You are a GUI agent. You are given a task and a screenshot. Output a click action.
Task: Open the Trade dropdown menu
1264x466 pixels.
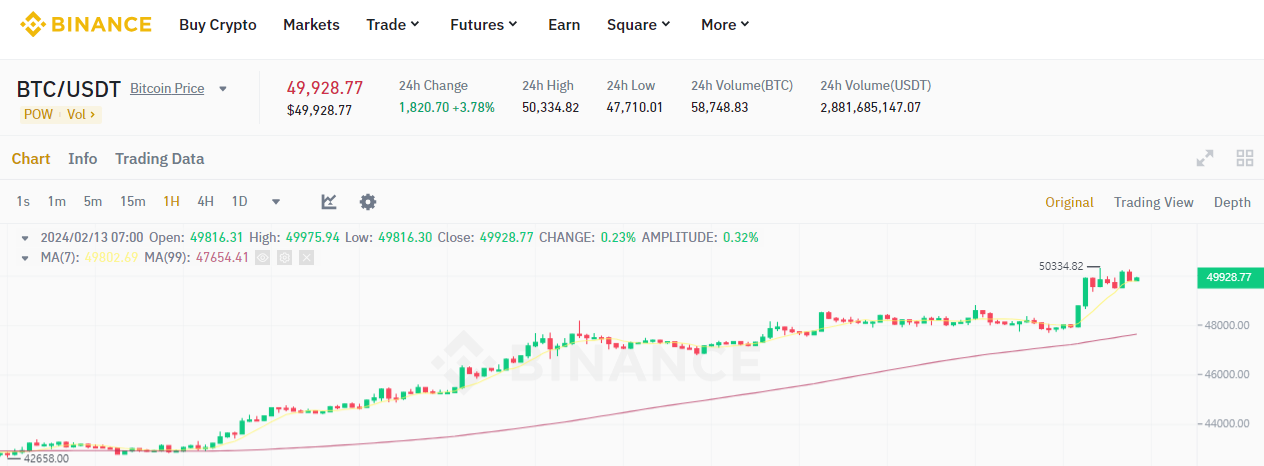coord(393,24)
